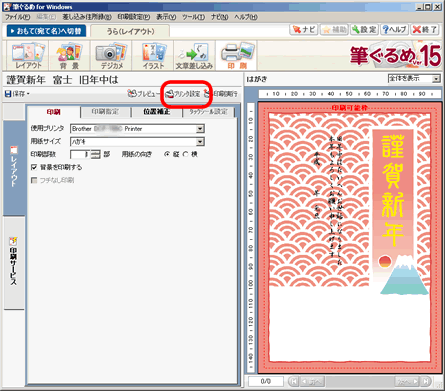The width and height of the screenshot is (445, 391).
Task: Click the 前へ previous page button
Action: (312, 381)
